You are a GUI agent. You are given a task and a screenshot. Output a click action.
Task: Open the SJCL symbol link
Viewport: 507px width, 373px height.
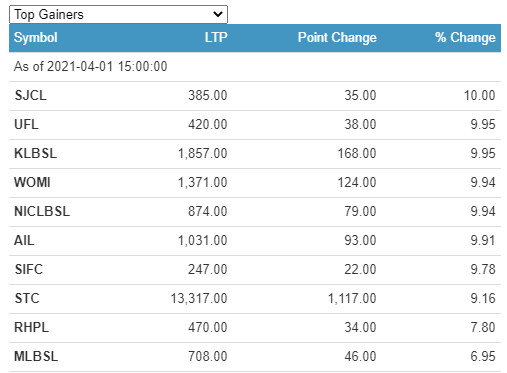click(30, 96)
